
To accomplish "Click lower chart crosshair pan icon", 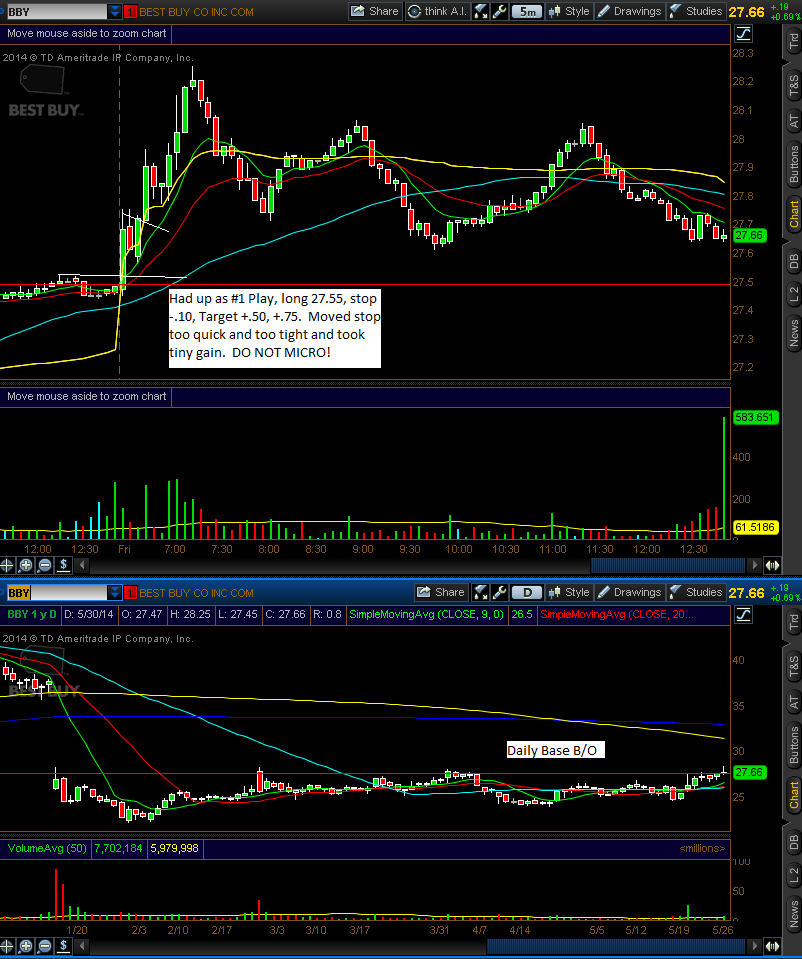I will 7,946.
